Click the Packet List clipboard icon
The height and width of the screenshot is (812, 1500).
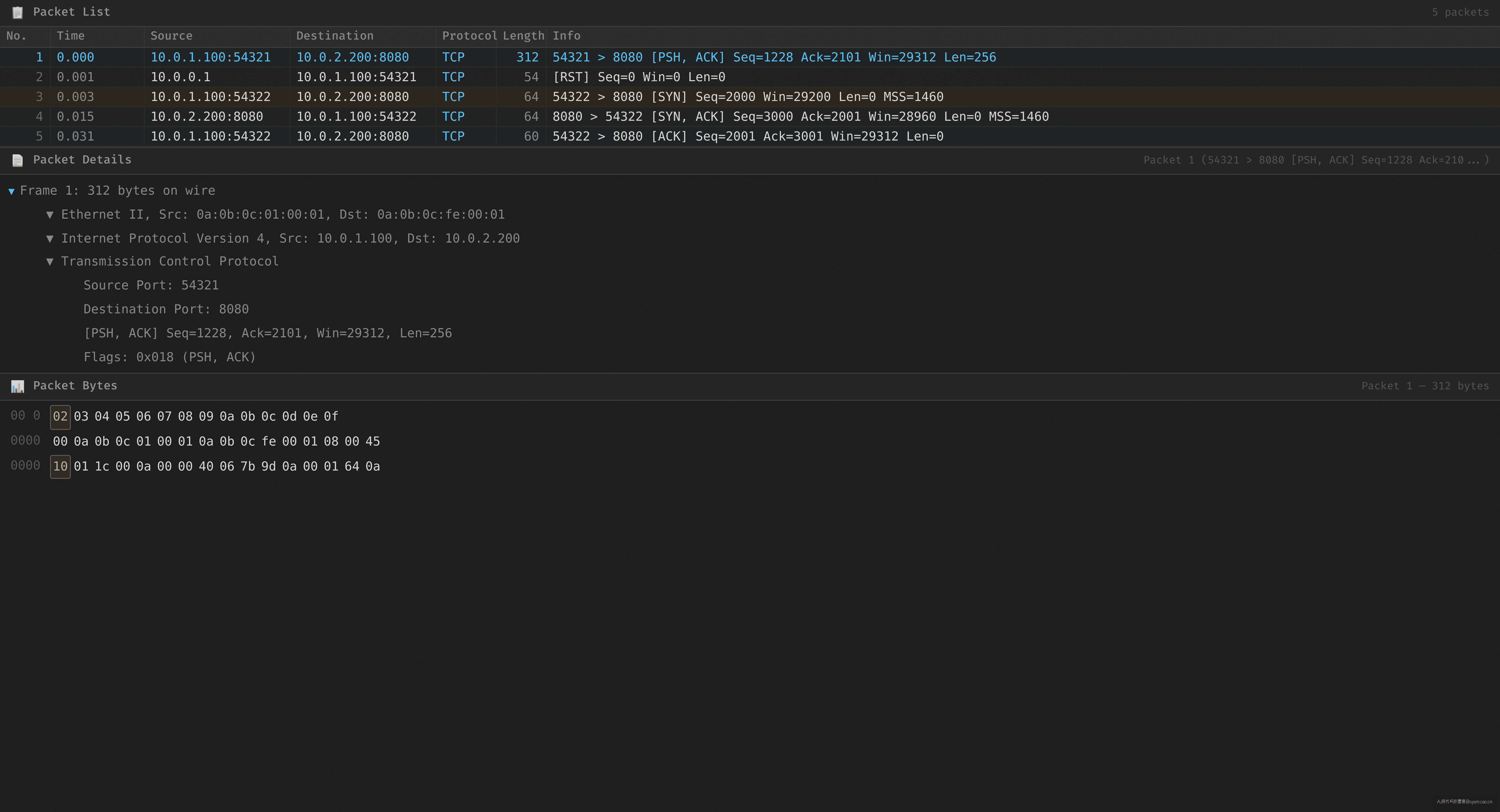coord(17,12)
